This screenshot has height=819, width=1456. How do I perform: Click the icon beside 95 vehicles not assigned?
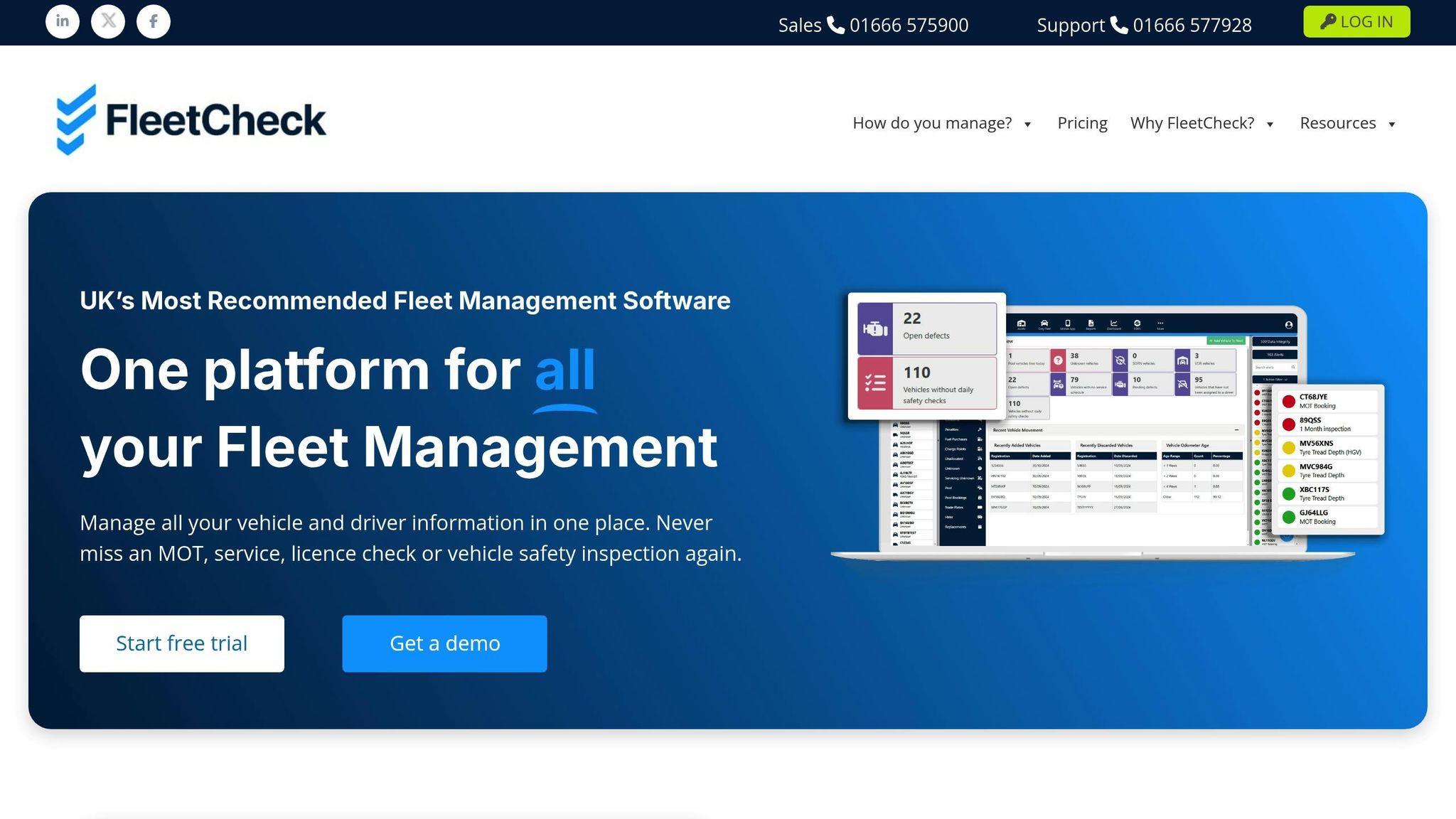coord(1182,385)
